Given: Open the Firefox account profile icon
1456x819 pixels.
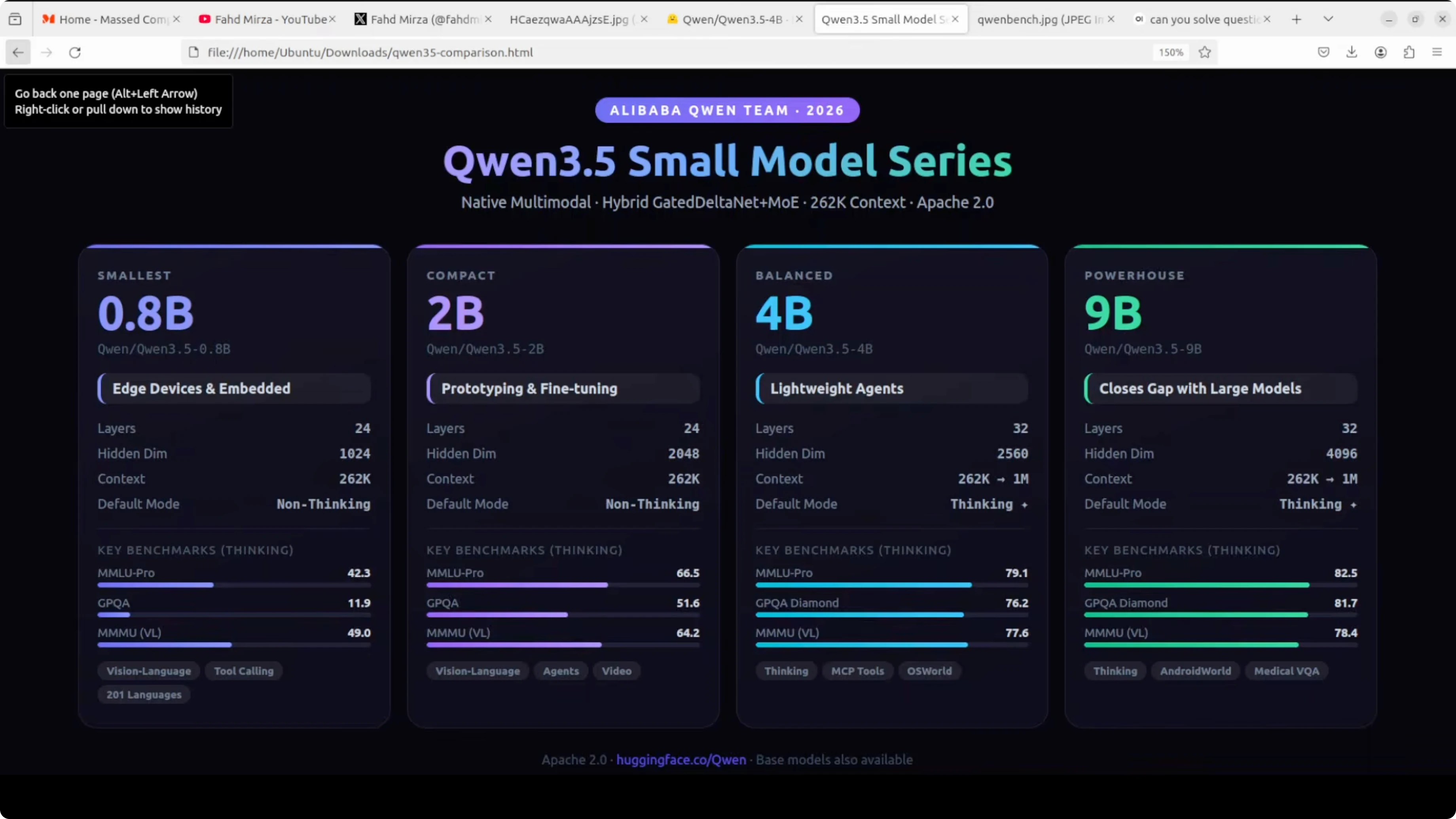Looking at the screenshot, I should [x=1380, y=53].
